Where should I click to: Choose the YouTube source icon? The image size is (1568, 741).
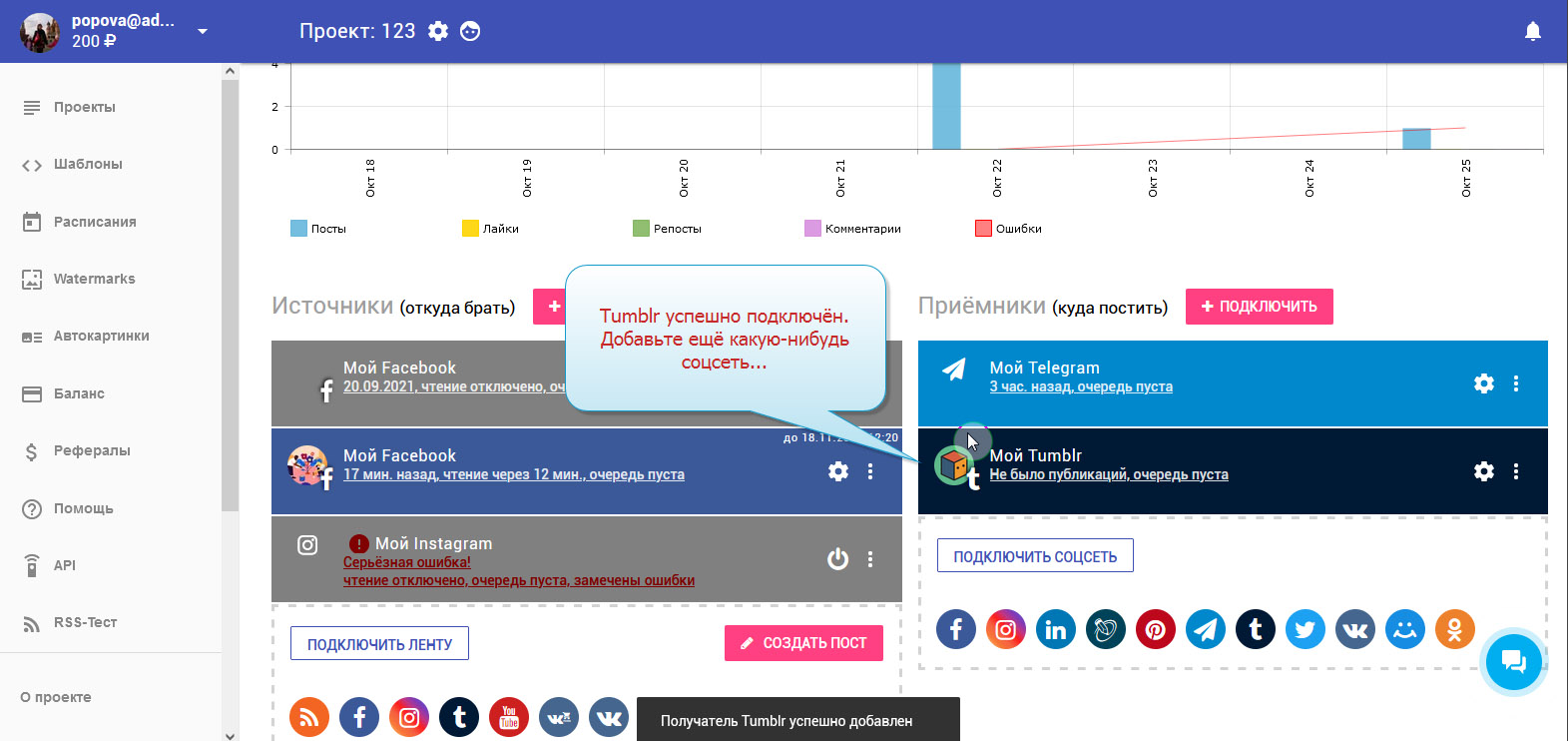509,717
